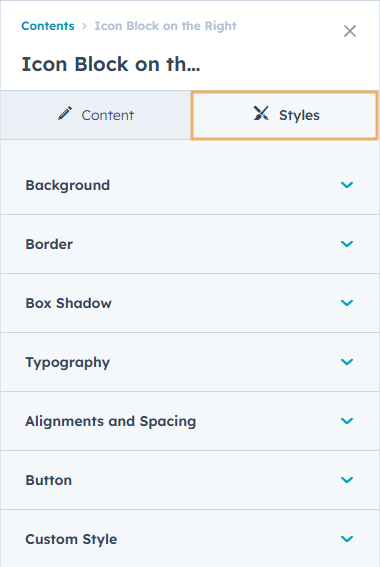The image size is (380, 567).
Task: Select the Styles tab
Action: 285,115
